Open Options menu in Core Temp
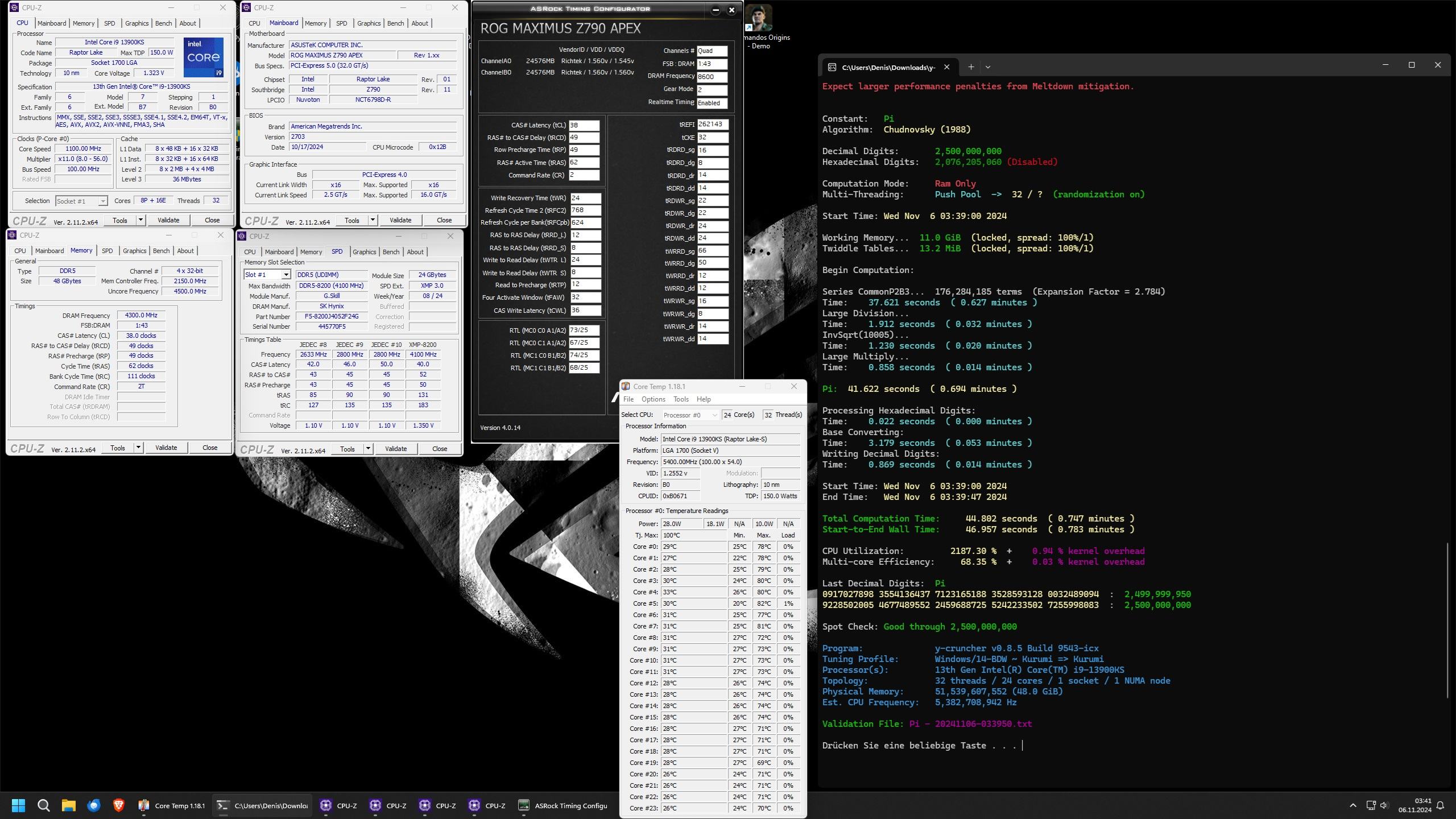Image resolution: width=1456 pixels, height=819 pixels. tap(653, 399)
